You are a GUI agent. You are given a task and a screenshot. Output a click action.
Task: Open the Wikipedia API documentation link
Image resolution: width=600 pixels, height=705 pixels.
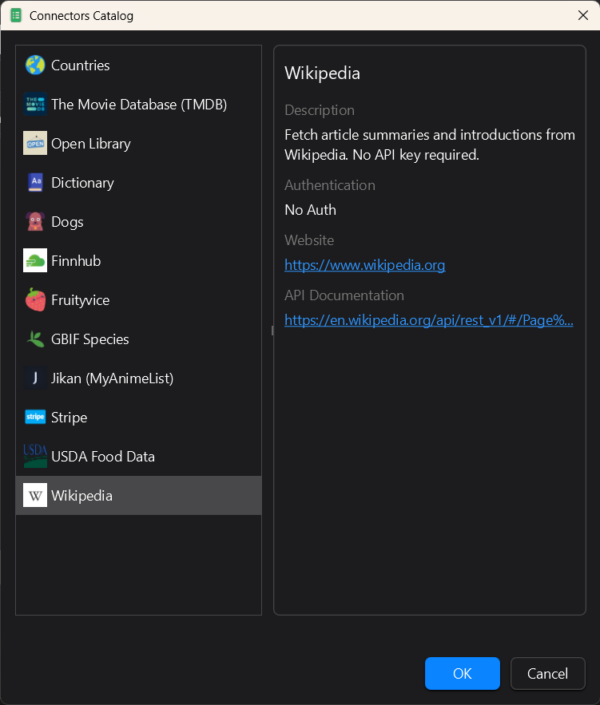coord(428,320)
